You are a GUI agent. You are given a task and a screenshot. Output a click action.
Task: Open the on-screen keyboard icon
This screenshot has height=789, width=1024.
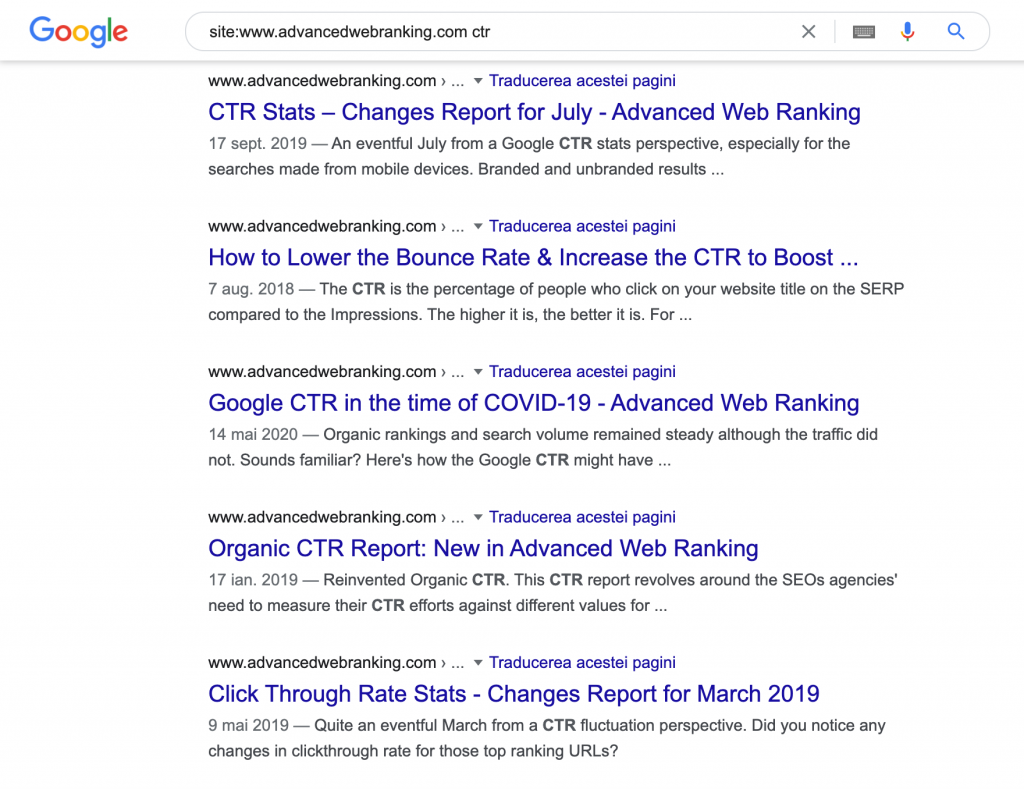point(864,31)
